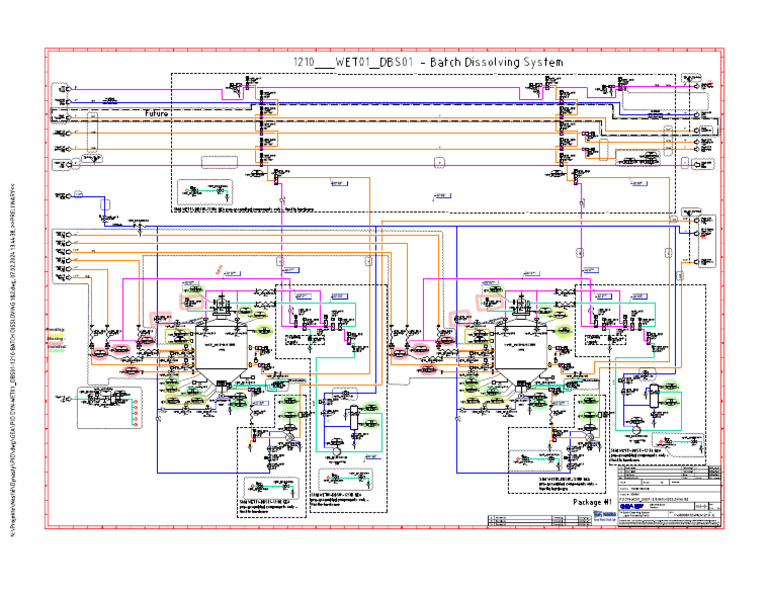Click the vertical file path text on left margin
768x594 pixels.
pyautogui.click(x=13, y=360)
